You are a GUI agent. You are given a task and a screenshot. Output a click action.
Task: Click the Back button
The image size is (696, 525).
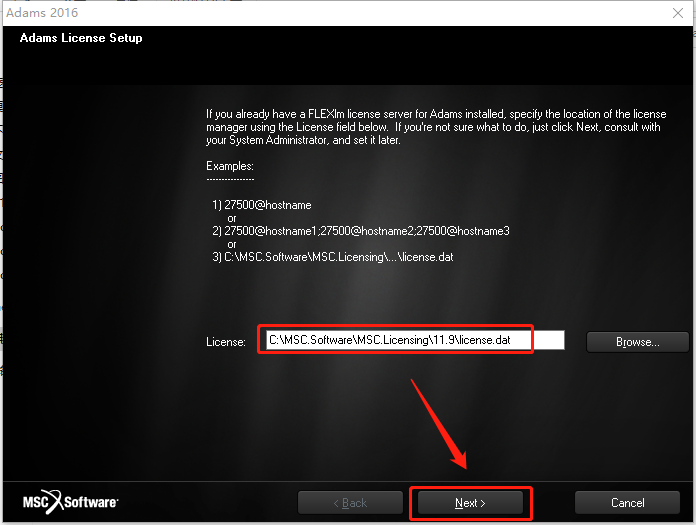(350, 503)
